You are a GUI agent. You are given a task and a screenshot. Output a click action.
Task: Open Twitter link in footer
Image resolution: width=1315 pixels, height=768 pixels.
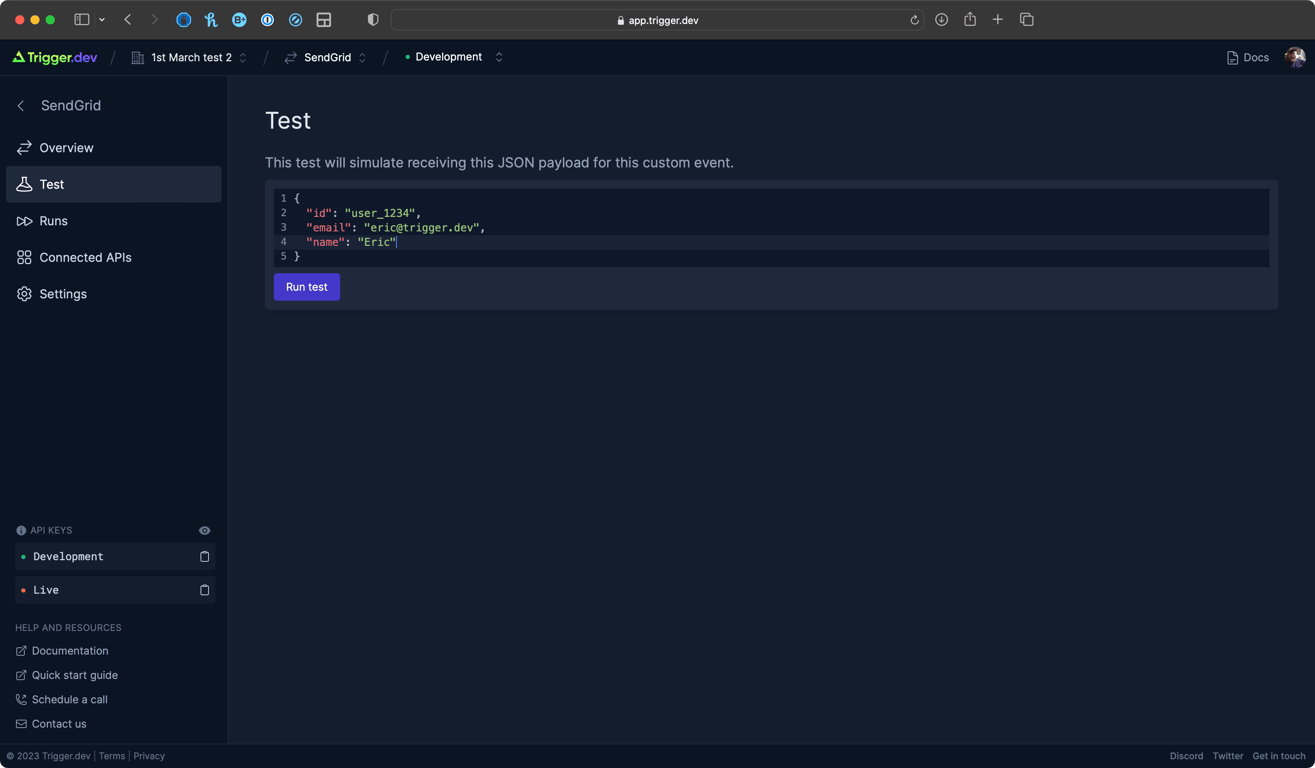point(1228,756)
